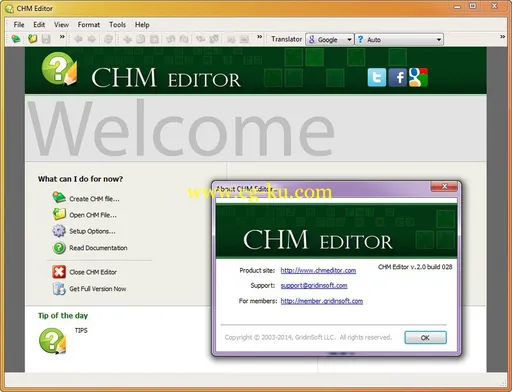This screenshot has height=392, width=512.
Task: Expand the far-right toolbar overflow chevron
Action: [x=502, y=37]
